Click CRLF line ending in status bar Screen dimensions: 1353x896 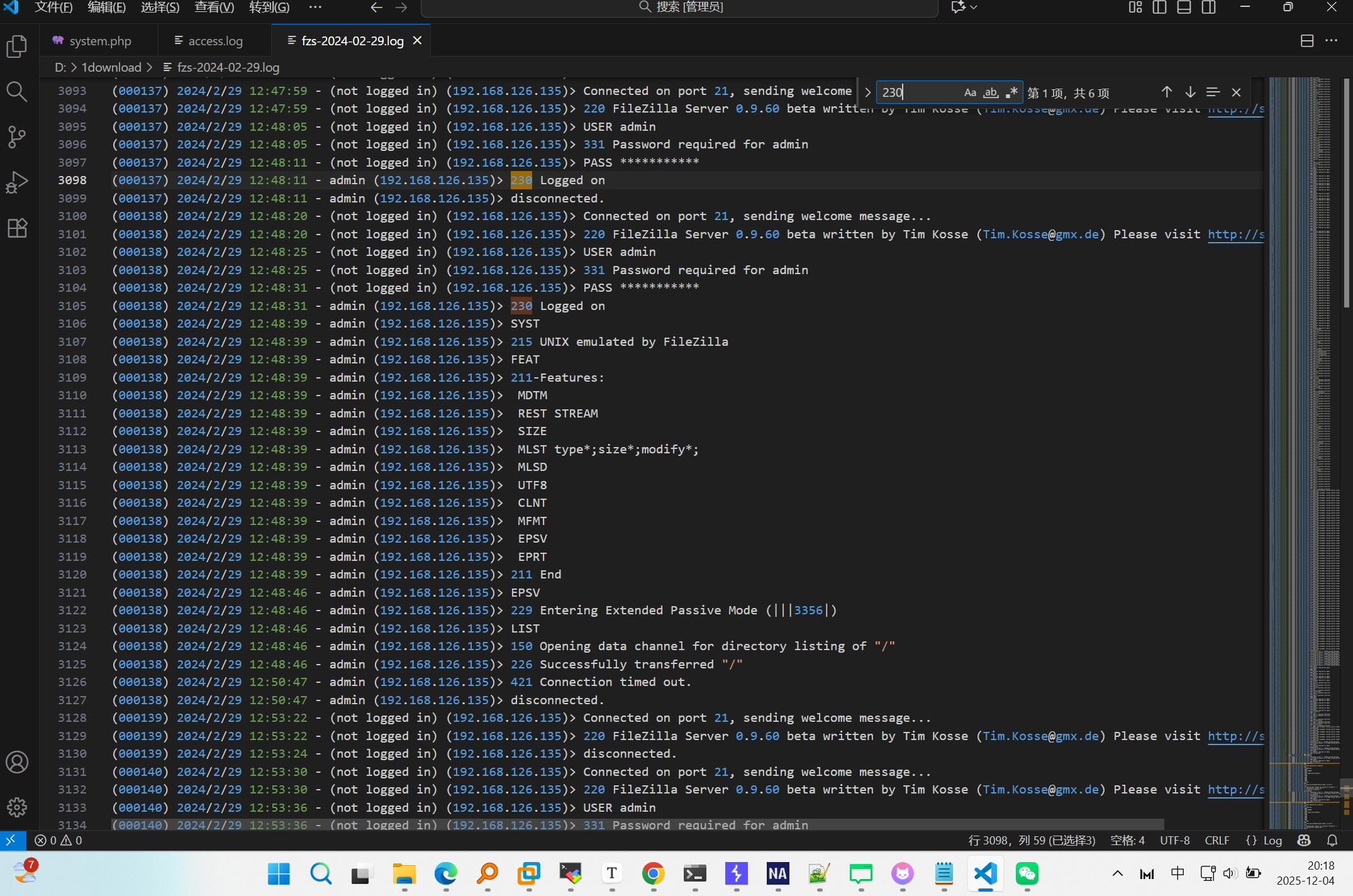[1217, 840]
